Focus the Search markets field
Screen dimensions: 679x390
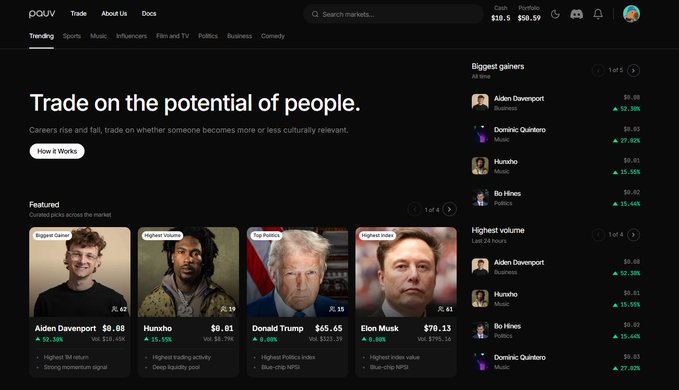point(393,14)
